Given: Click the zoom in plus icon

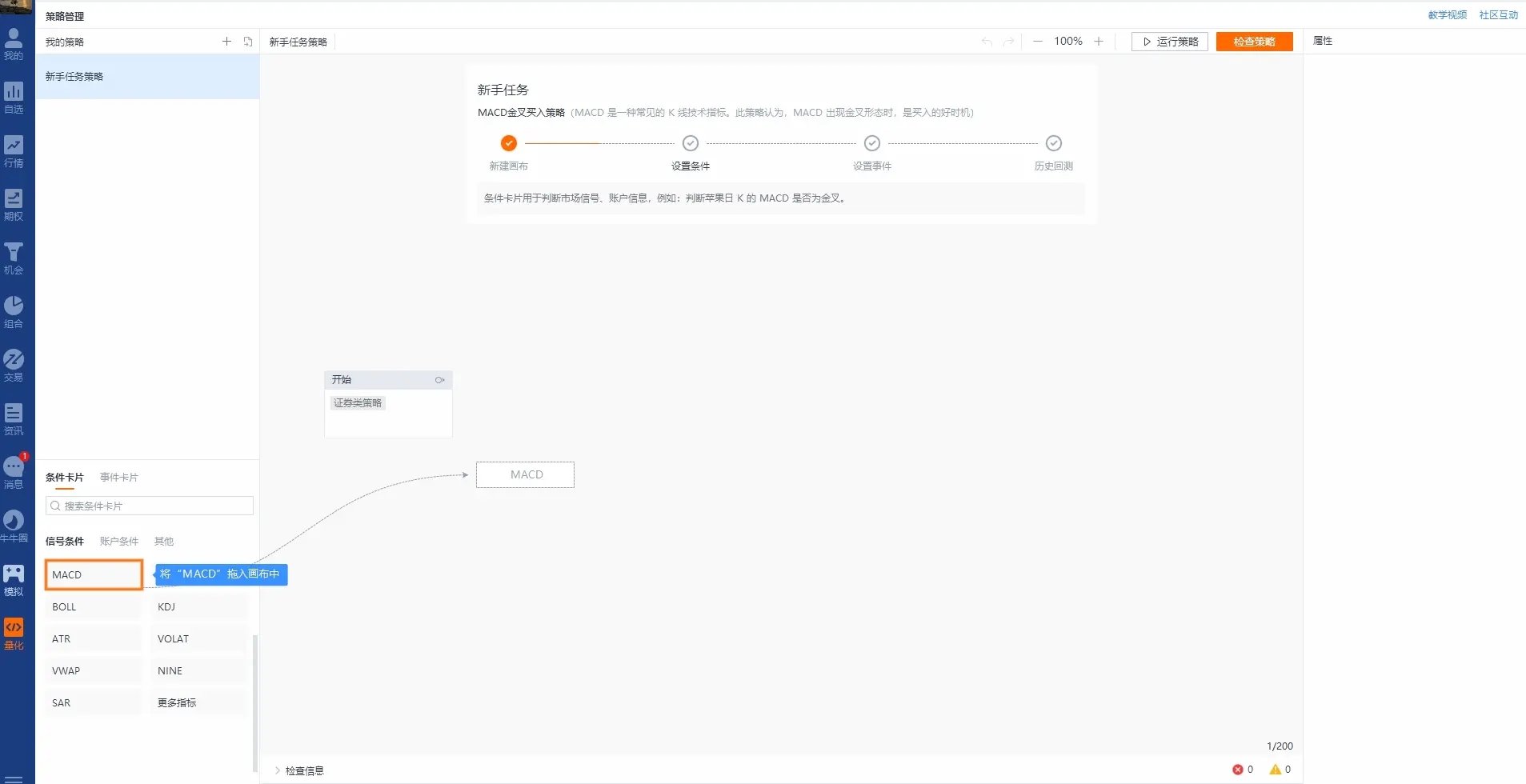Looking at the screenshot, I should (1099, 42).
